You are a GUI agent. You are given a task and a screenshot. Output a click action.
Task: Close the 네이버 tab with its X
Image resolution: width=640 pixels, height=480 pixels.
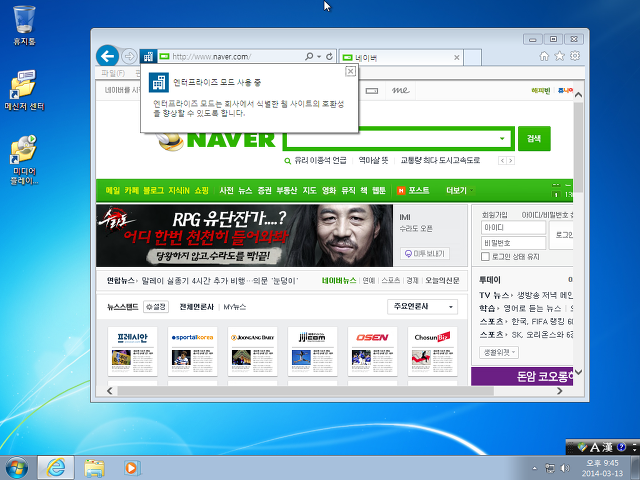[457, 58]
